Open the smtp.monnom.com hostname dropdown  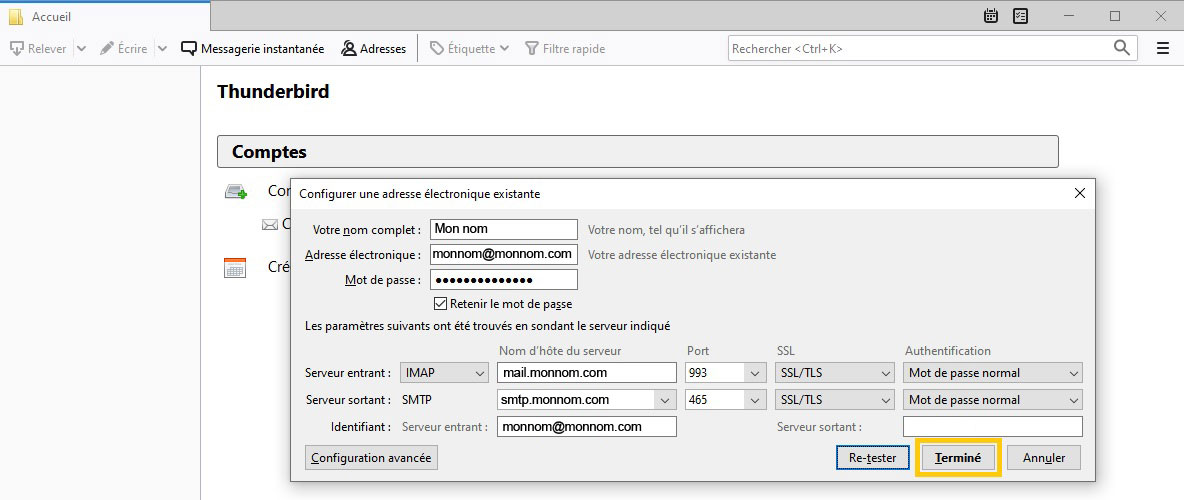coord(664,400)
